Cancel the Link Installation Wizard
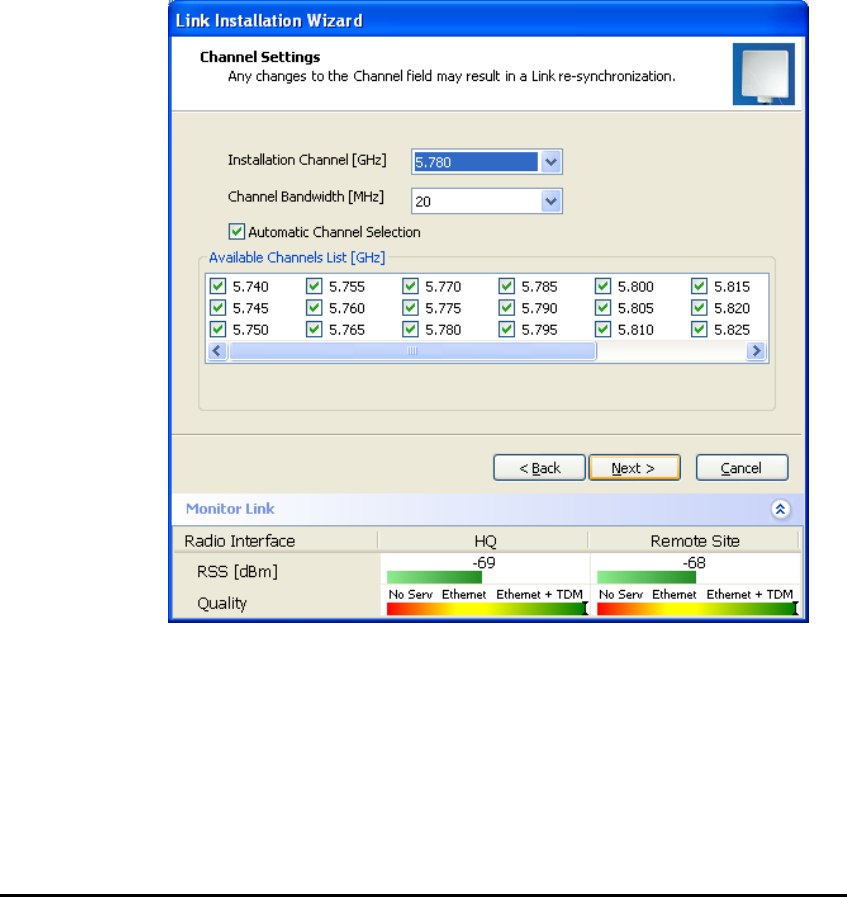 [742, 468]
